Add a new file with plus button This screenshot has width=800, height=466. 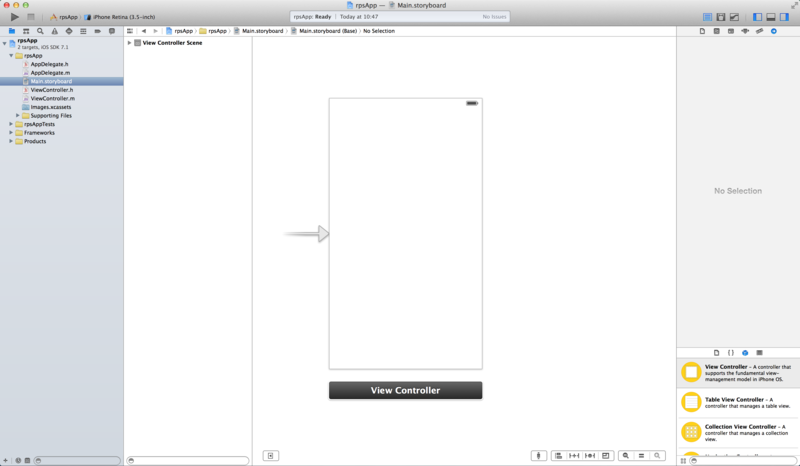pyautogui.click(x=6, y=460)
